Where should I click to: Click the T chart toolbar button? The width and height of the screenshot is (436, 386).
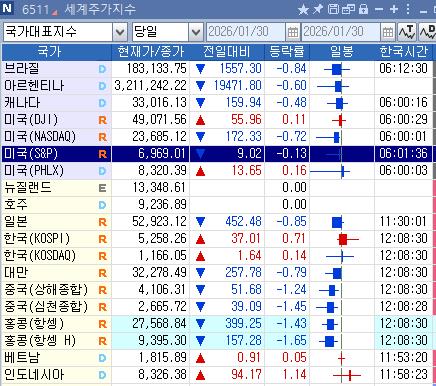tap(407, 32)
